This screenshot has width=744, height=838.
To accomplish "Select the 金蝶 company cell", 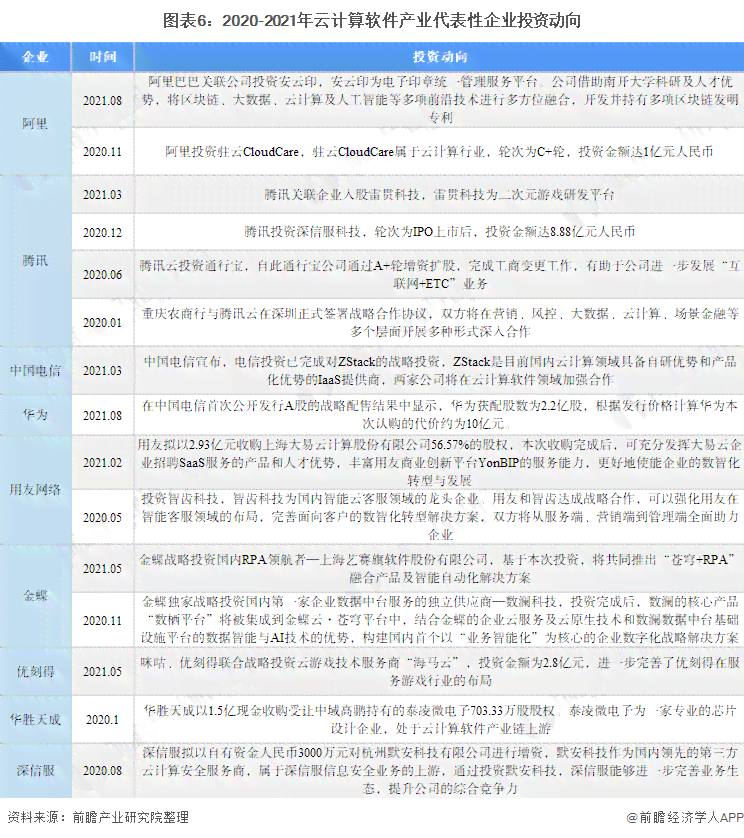I will point(35,595).
